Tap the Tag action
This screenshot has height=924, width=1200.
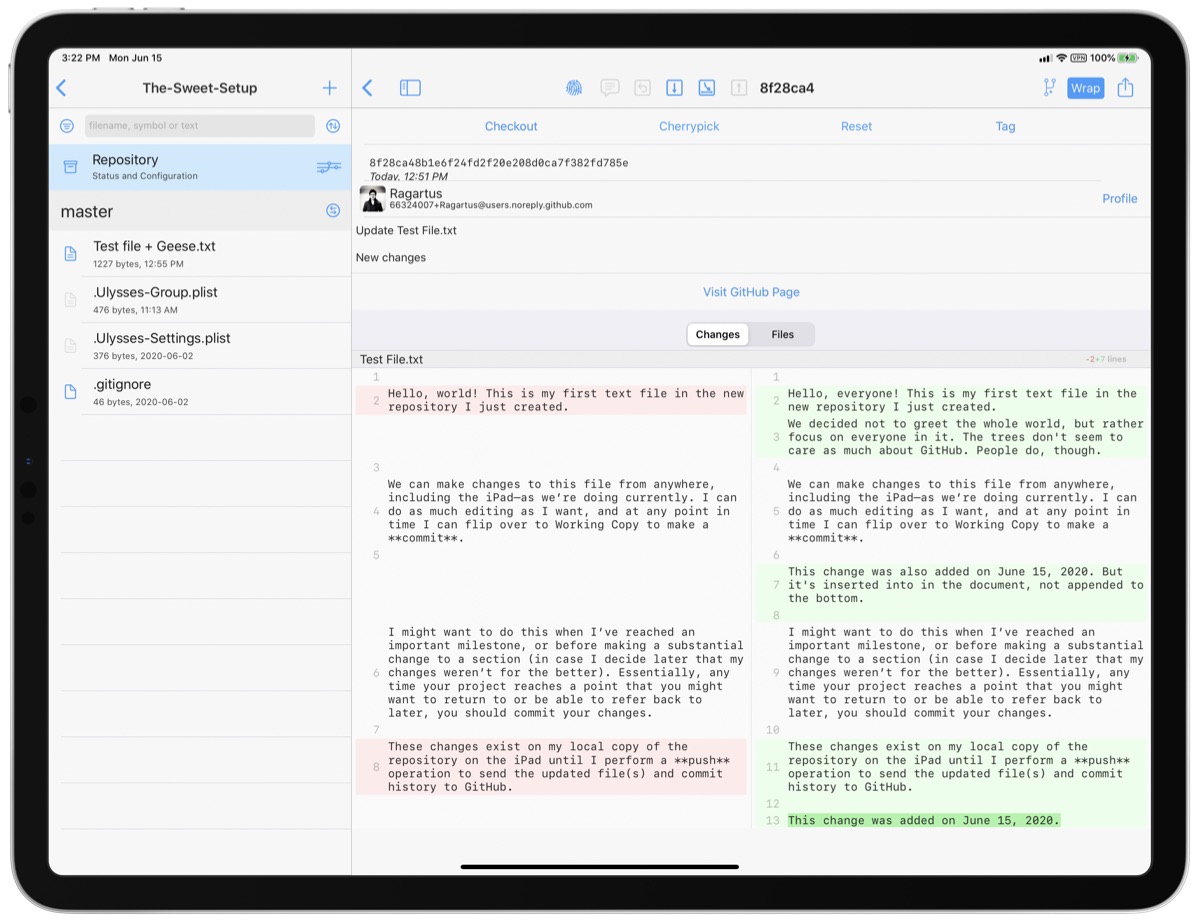coord(1005,126)
